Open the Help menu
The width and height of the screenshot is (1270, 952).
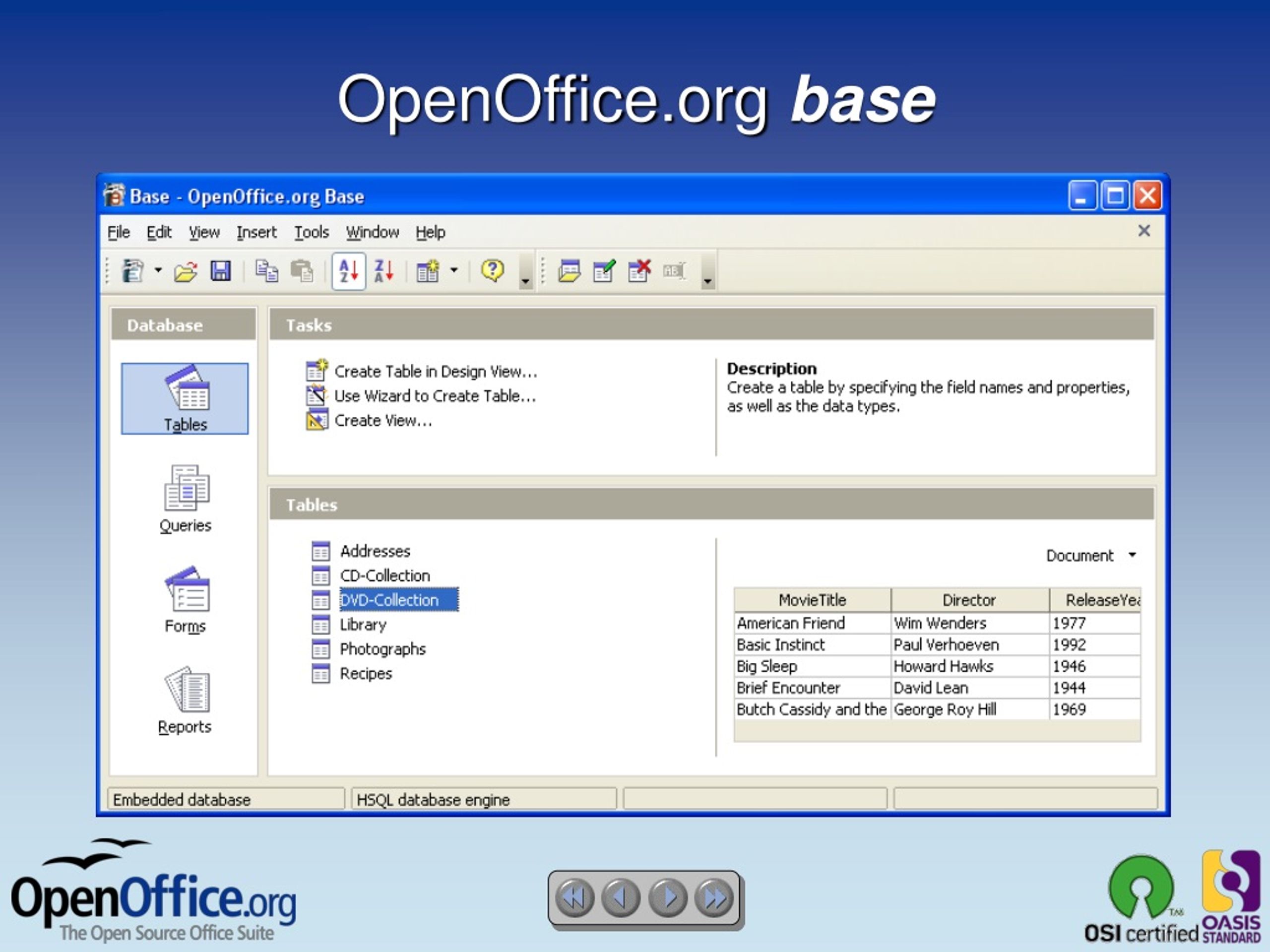click(x=431, y=232)
